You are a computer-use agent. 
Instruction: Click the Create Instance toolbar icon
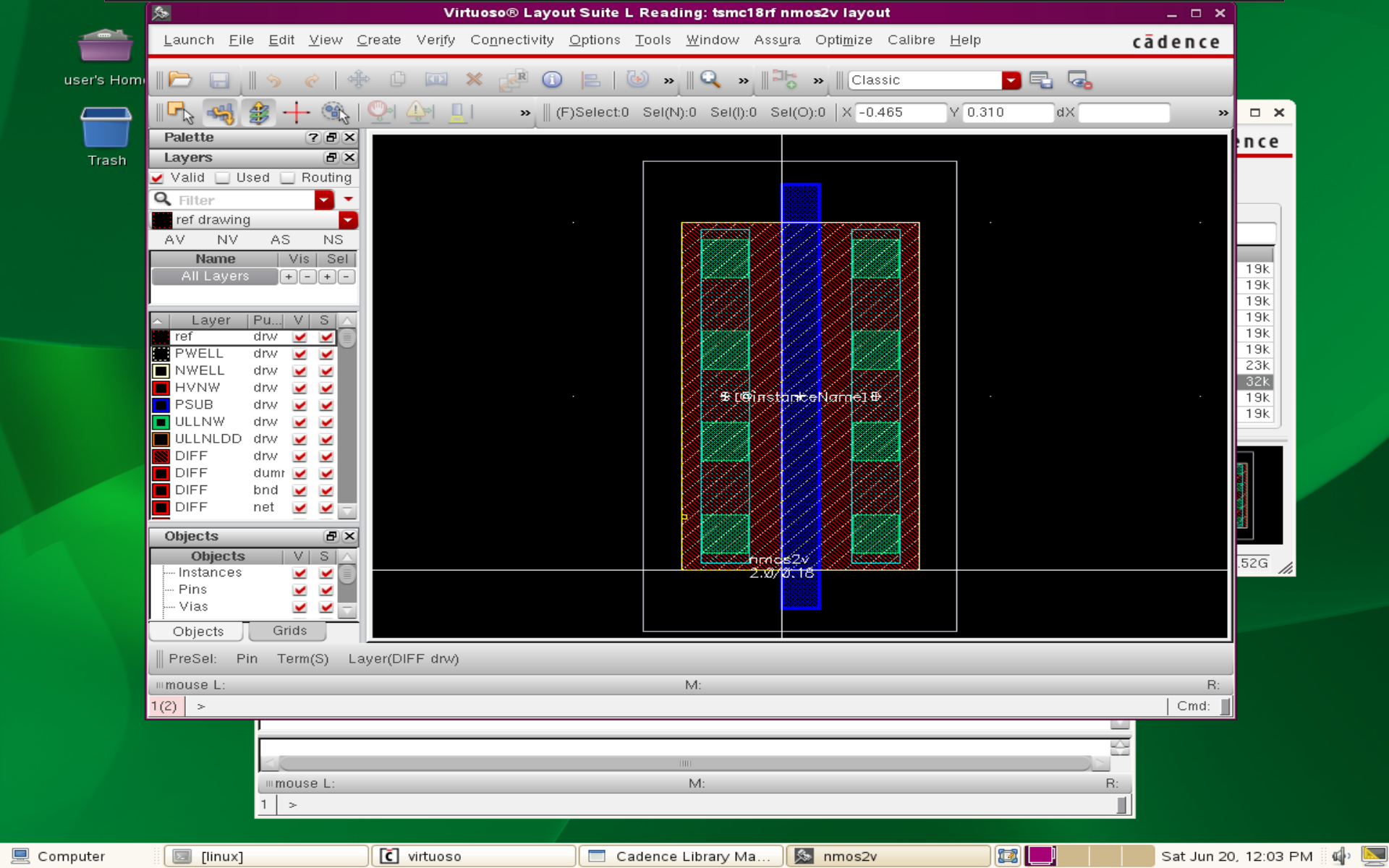[785, 80]
